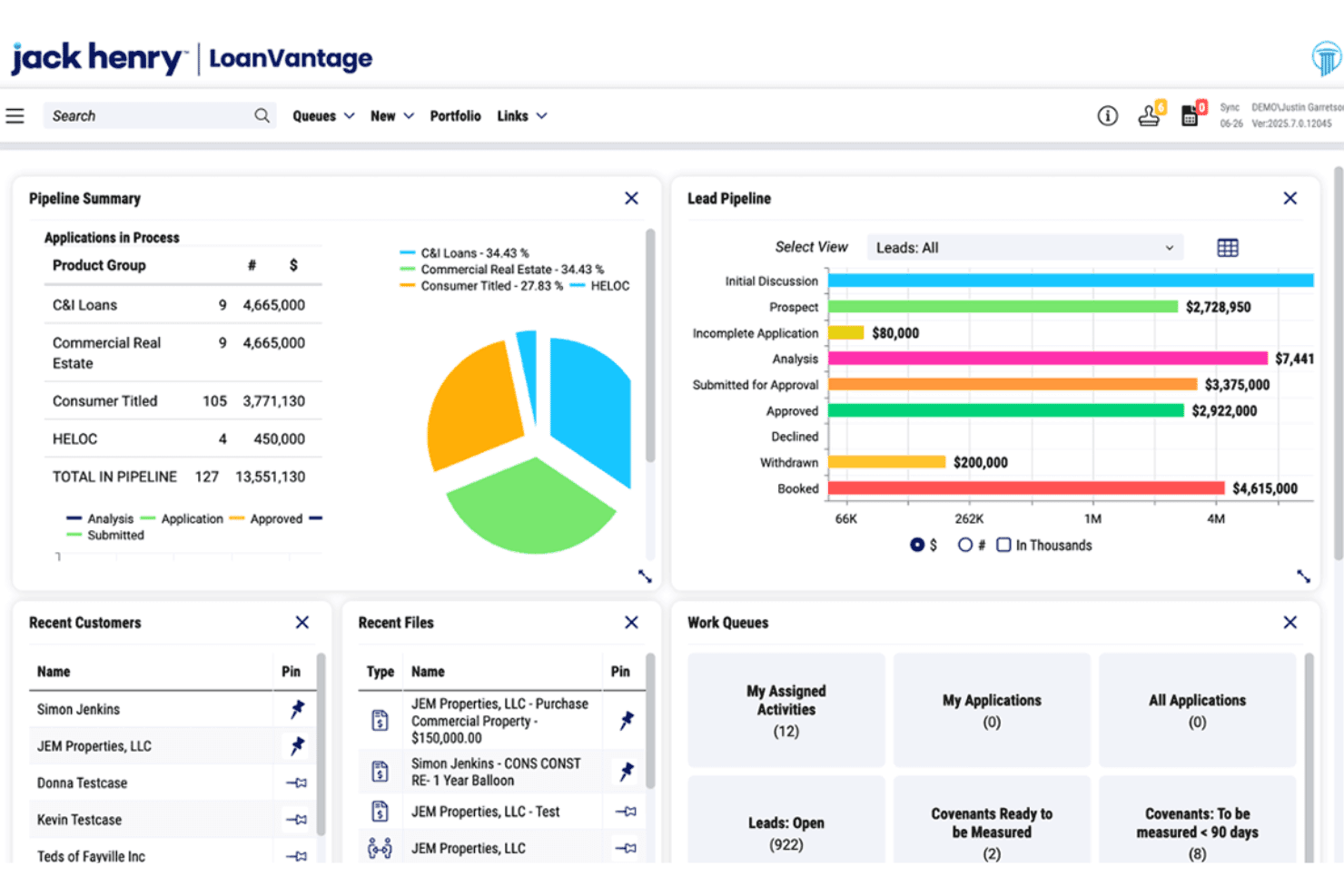Go to the Portfolio menu item
Viewport: 1344px width, 896px height.
(x=456, y=116)
